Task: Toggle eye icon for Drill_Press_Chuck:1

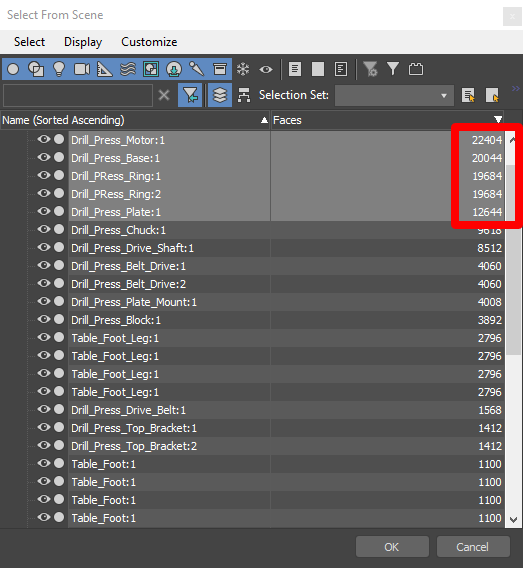Action: pos(44,229)
